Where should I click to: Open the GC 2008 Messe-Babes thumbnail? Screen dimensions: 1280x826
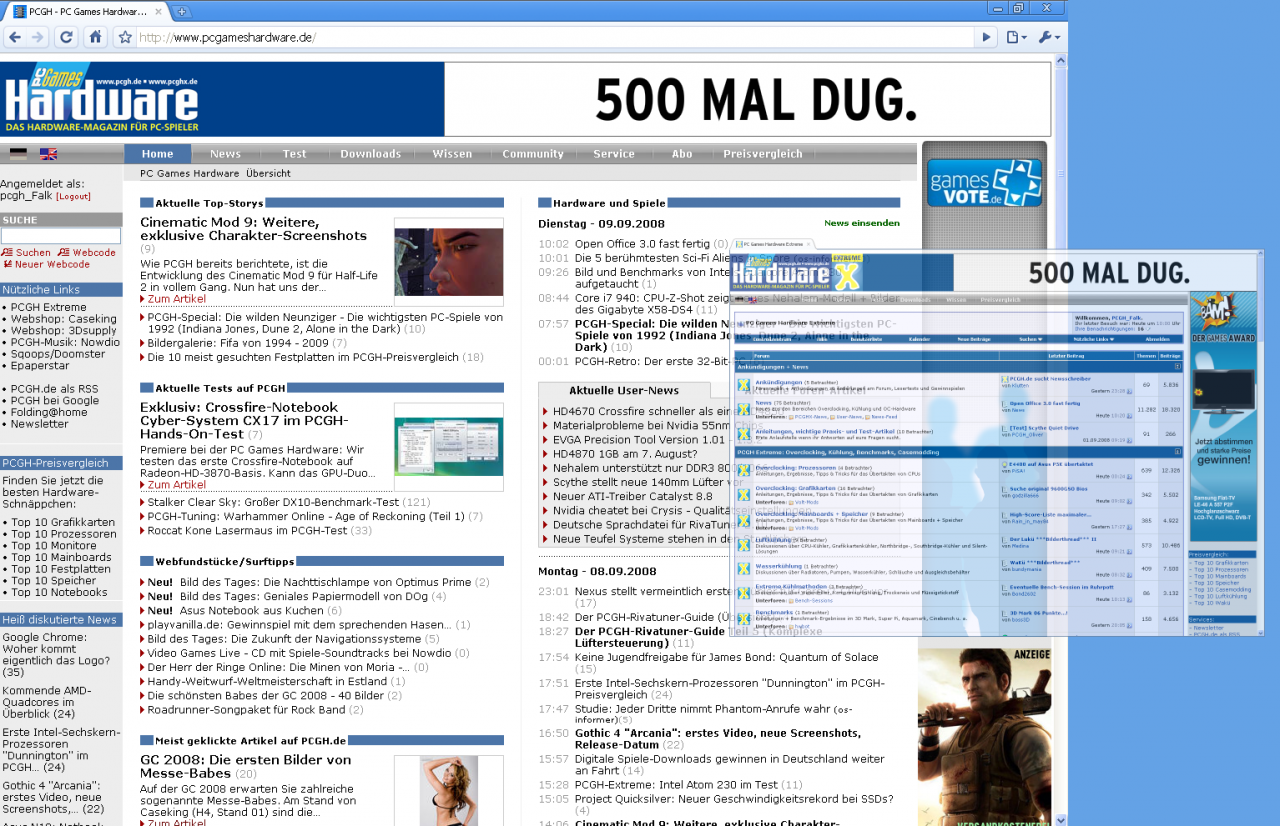449,791
